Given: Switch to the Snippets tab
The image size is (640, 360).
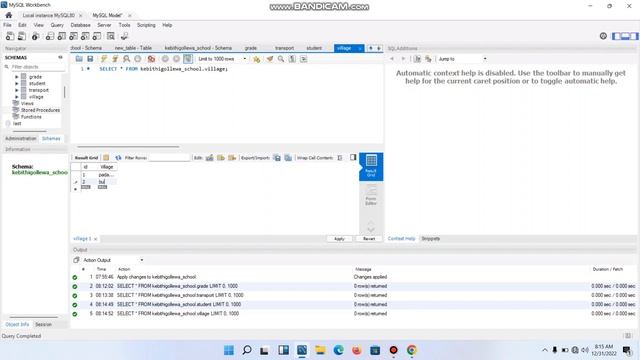Looking at the screenshot, I should pyautogui.click(x=431, y=239).
